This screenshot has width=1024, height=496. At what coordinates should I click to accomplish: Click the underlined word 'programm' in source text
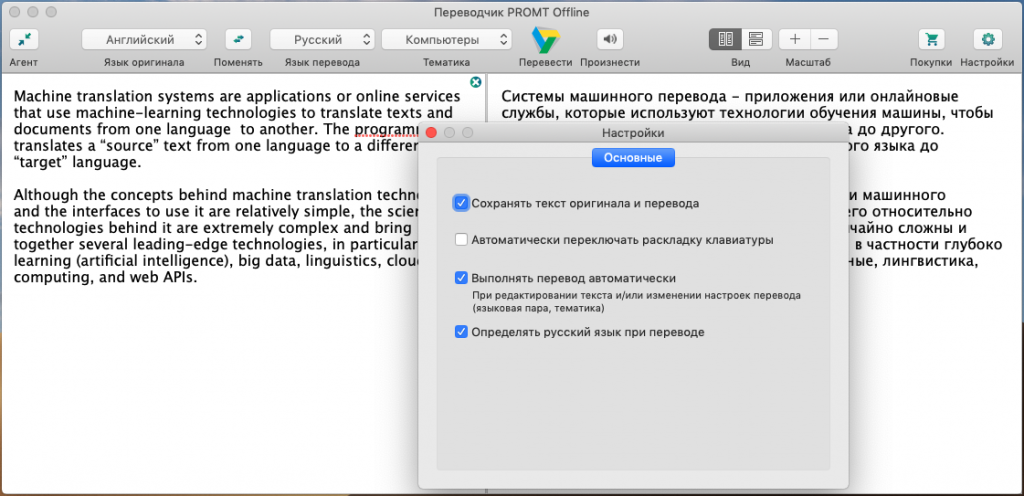point(389,129)
